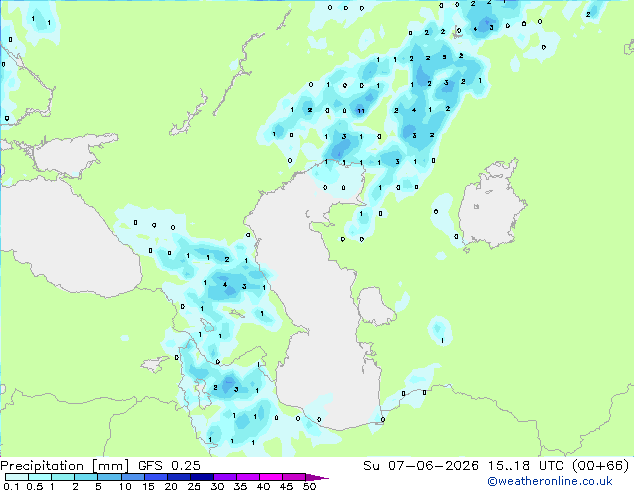Select the 30–35 mm purple swatch
The height and width of the screenshot is (490, 634).
pyautogui.click(x=225, y=477)
